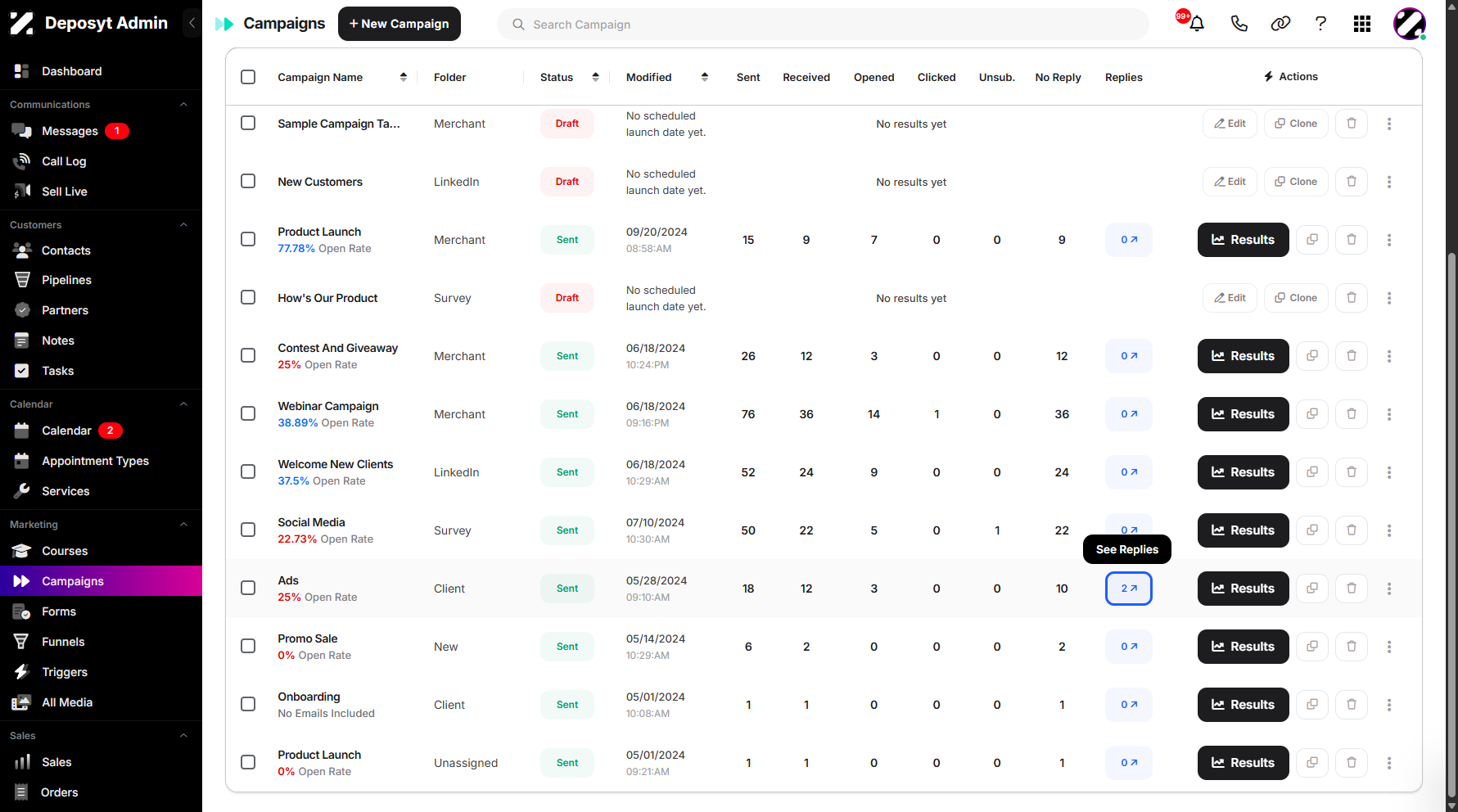Select the Onboarding campaign checkbox

248,704
